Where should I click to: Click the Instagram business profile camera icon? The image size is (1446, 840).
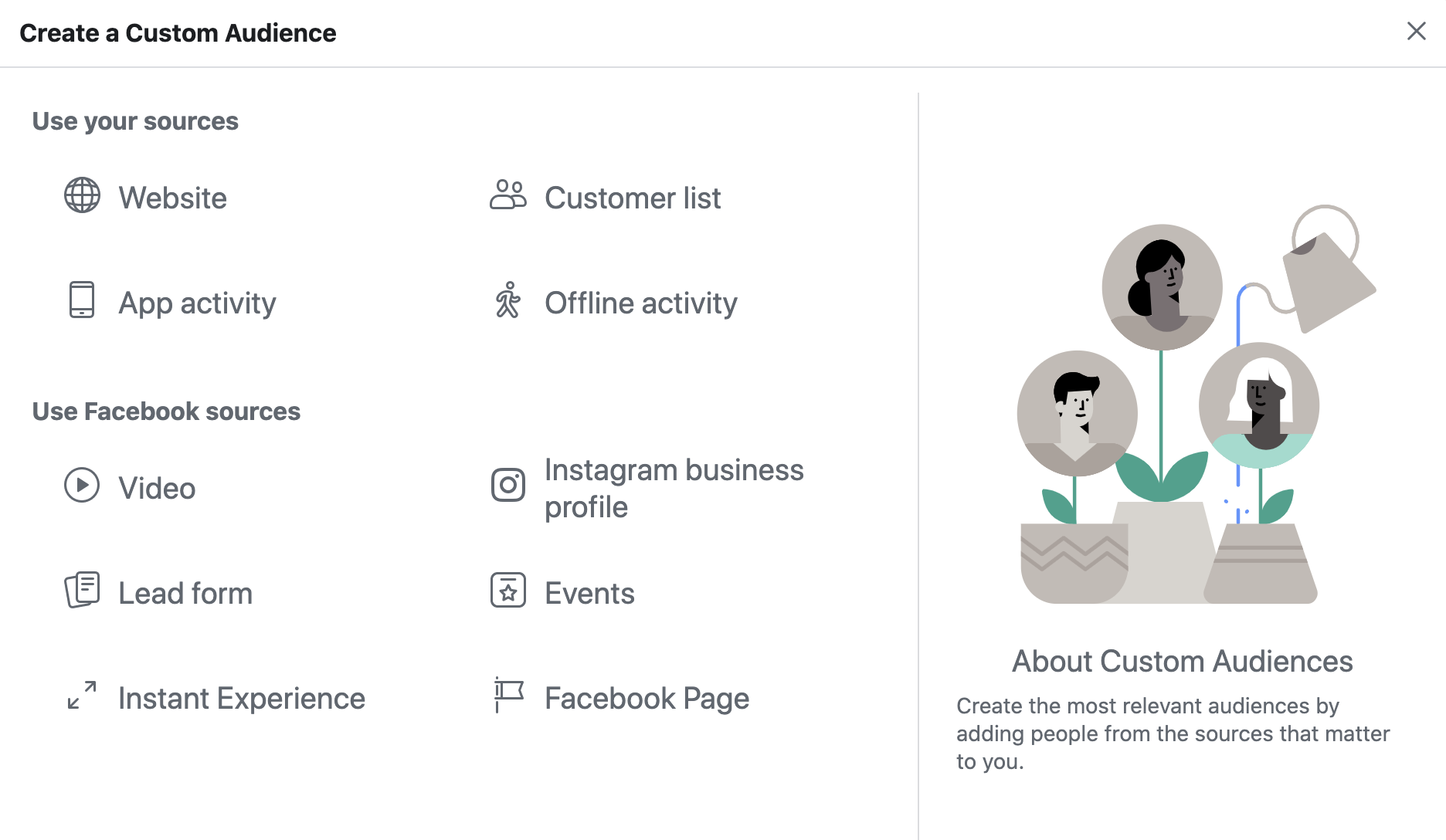pyautogui.click(x=508, y=485)
